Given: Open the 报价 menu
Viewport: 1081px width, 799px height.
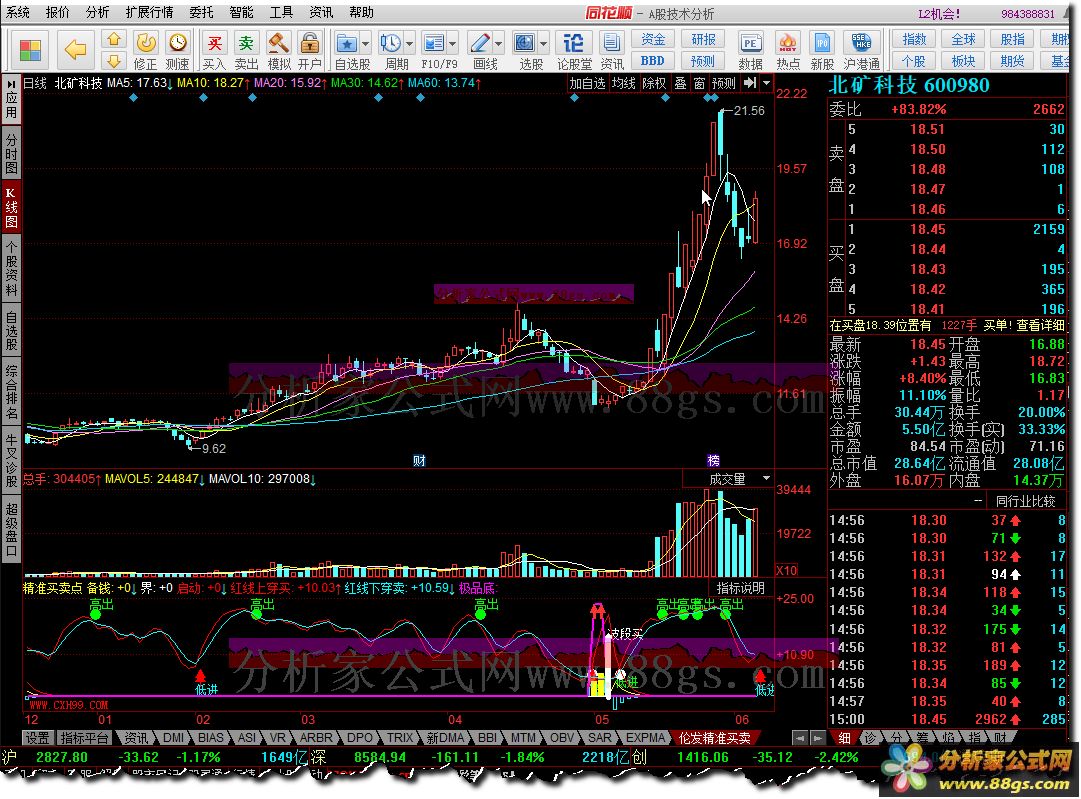Looking at the screenshot, I should tap(58, 12).
